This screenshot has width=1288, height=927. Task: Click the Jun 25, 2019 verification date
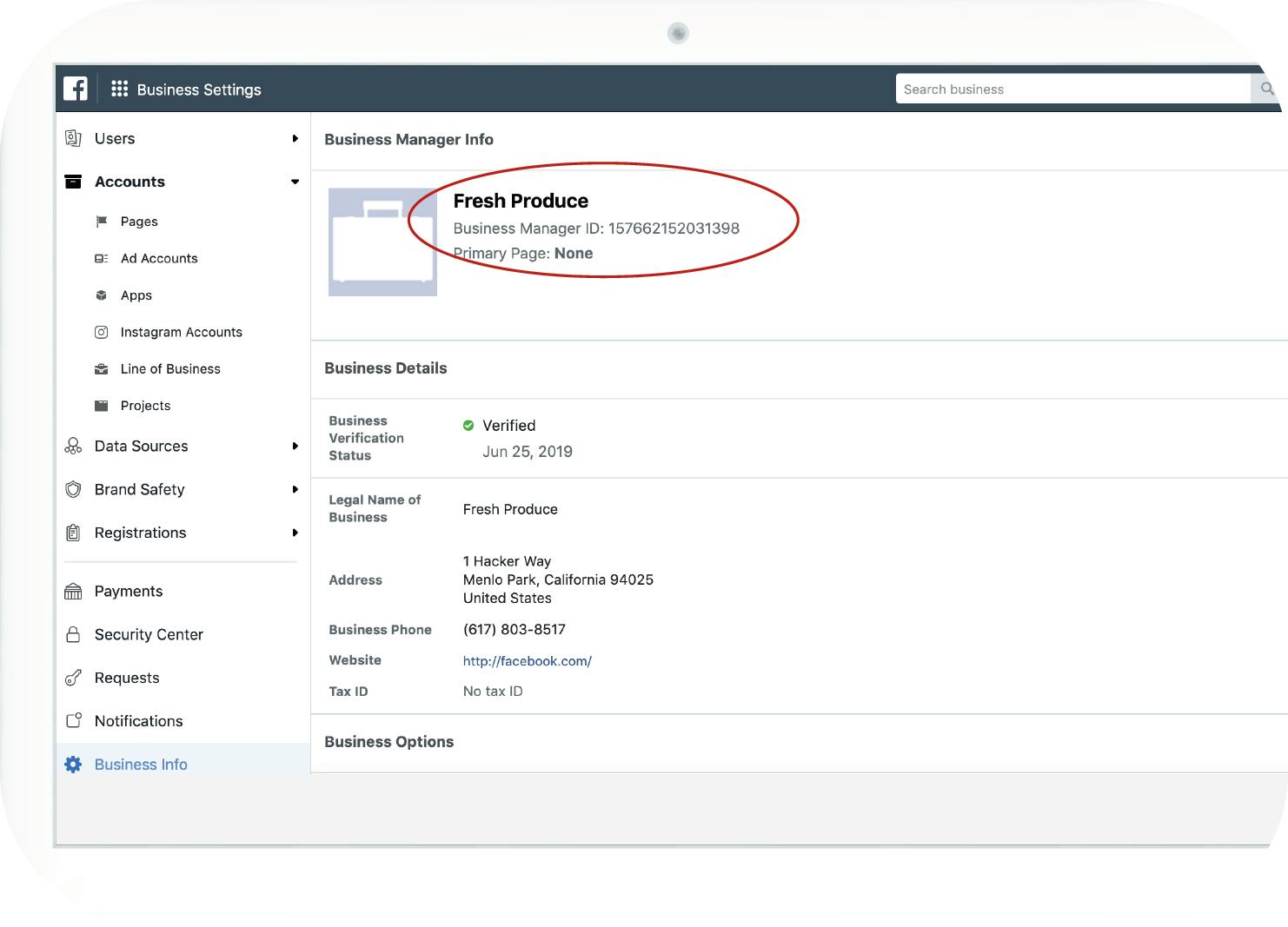click(x=528, y=452)
